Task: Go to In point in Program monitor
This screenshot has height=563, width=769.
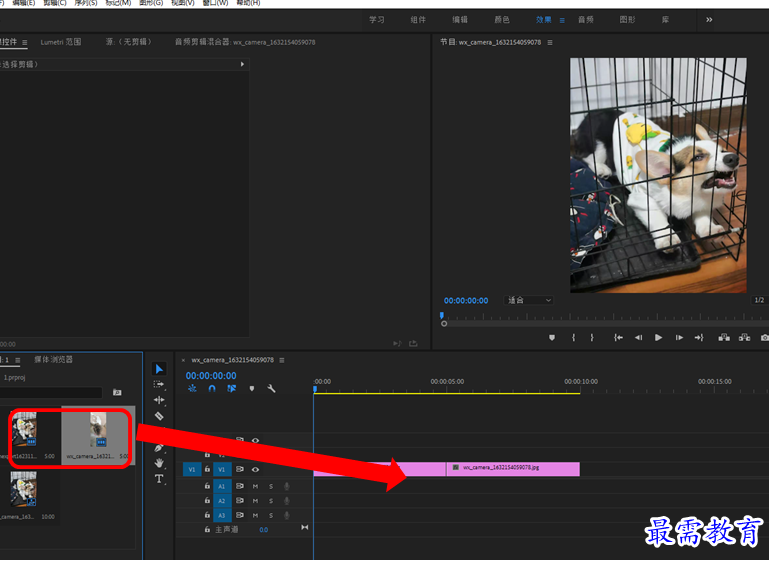Action: click(x=618, y=337)
